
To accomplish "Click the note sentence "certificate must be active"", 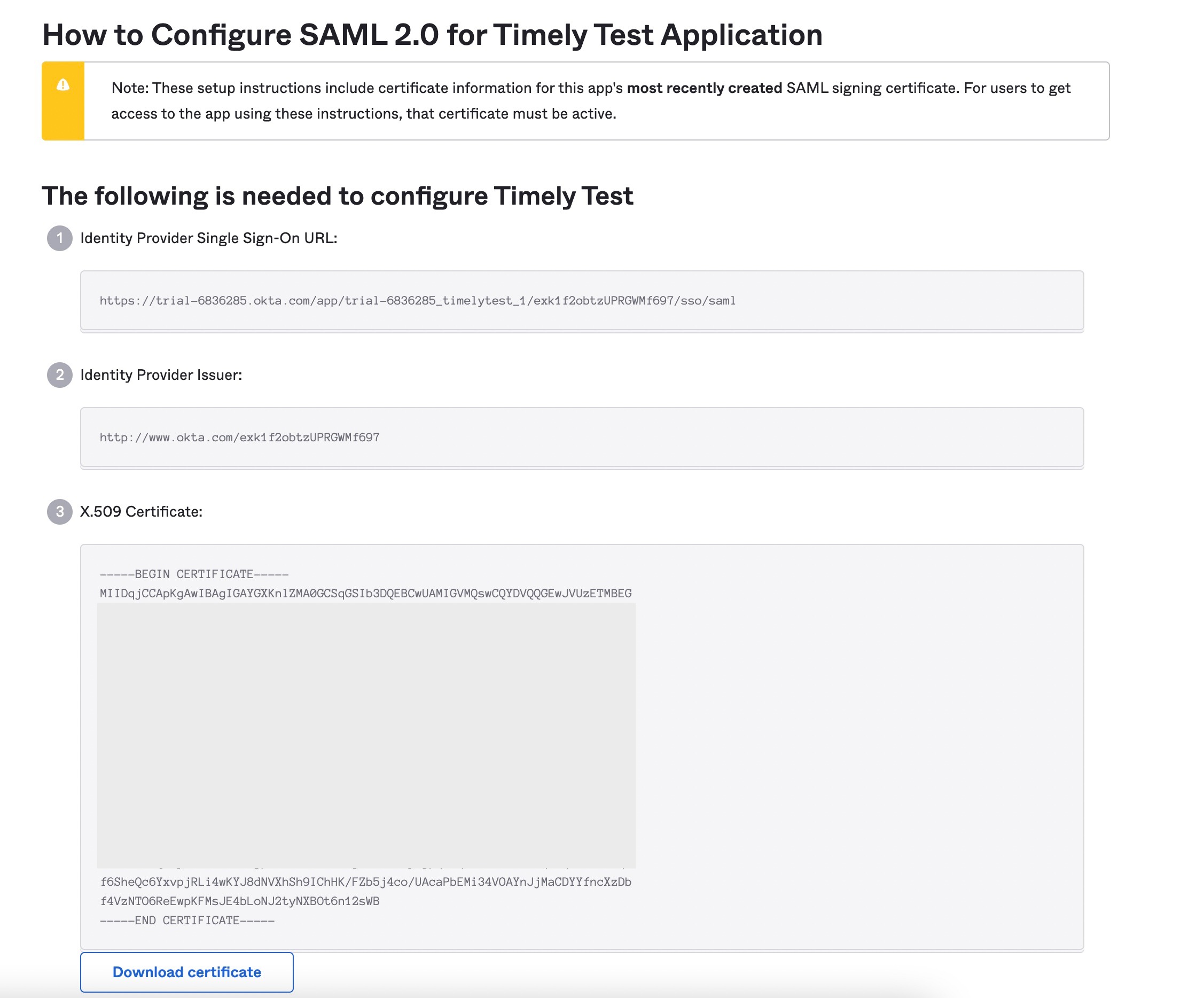I will (527, 114).
